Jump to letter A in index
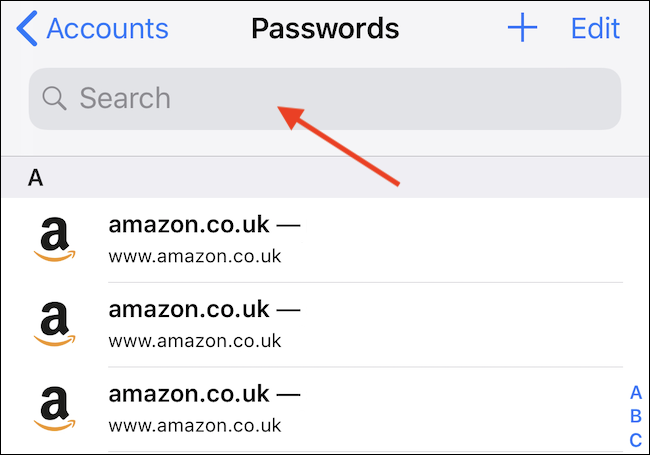Image resolution: width=650 pixels, height=455 pixels. [x=636, y=392]
